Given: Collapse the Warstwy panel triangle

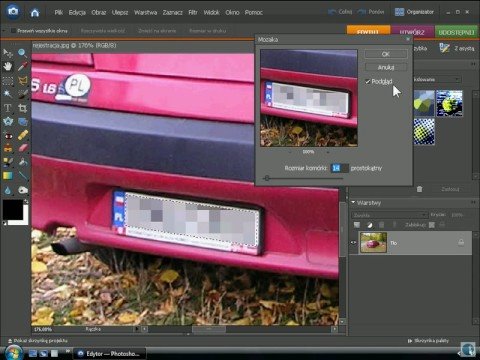Looking at the screenshot, I should (353, 202).
